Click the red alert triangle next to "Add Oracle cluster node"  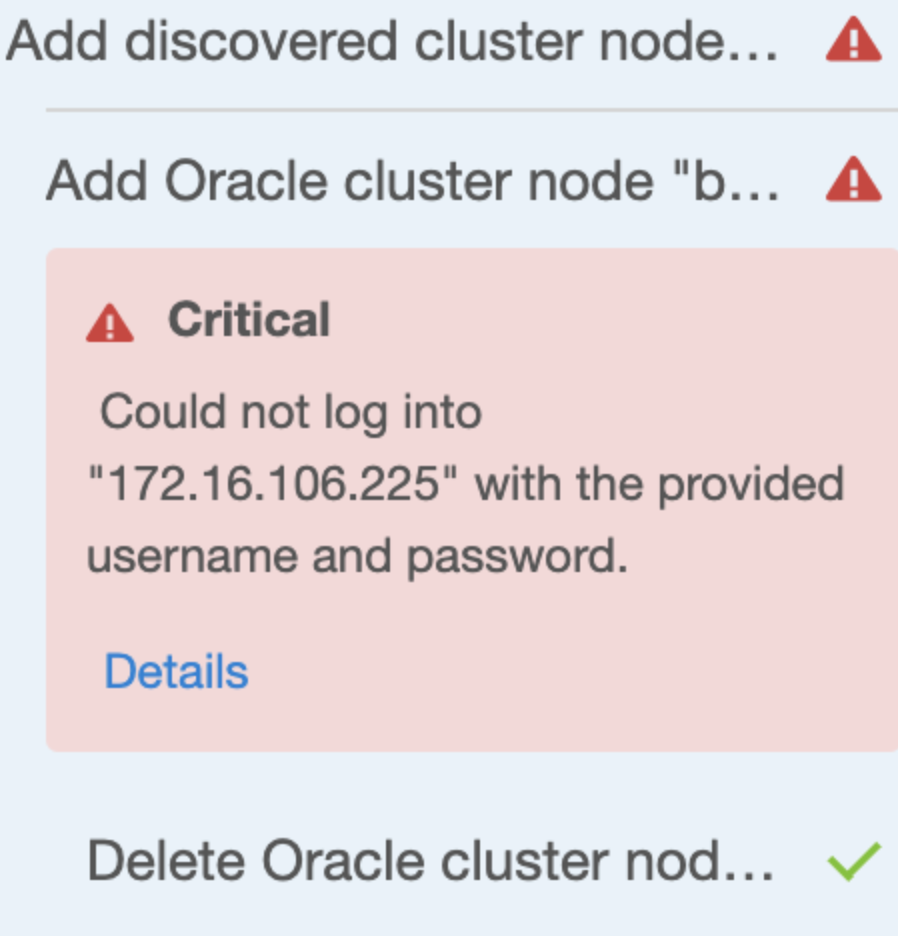pos(851,180)
